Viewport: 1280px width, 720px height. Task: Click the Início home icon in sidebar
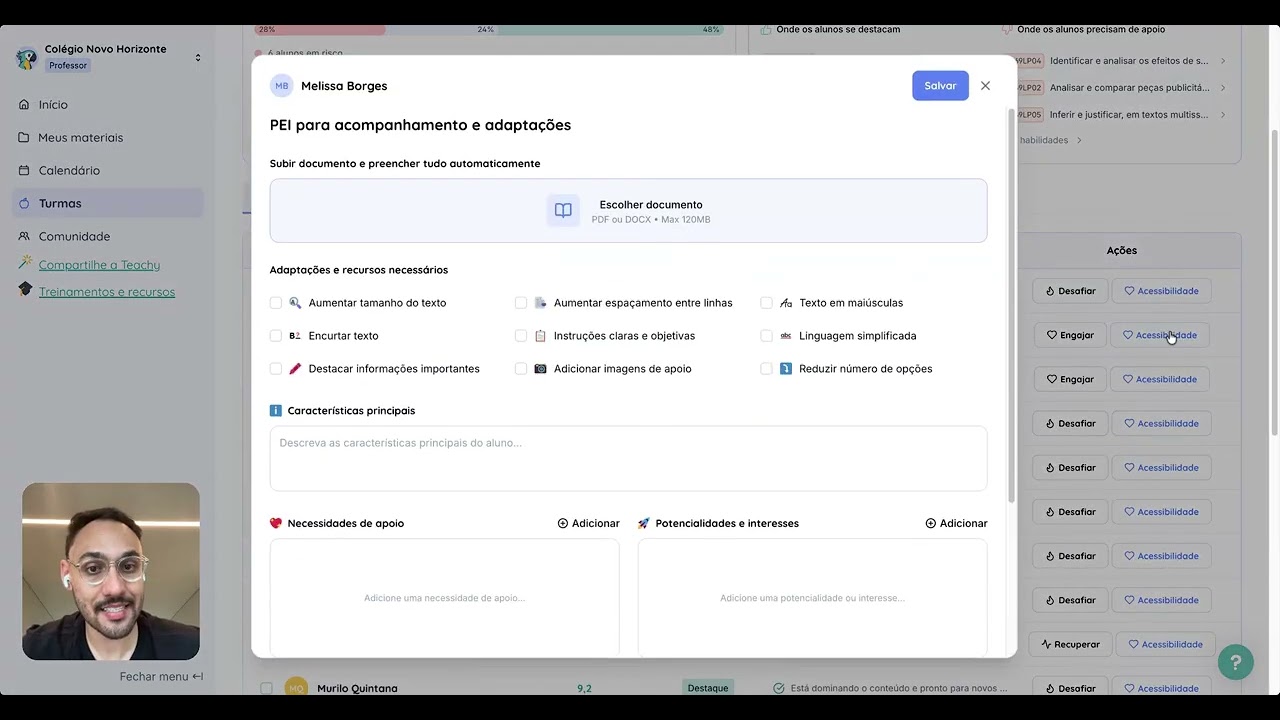coord(24,104)
